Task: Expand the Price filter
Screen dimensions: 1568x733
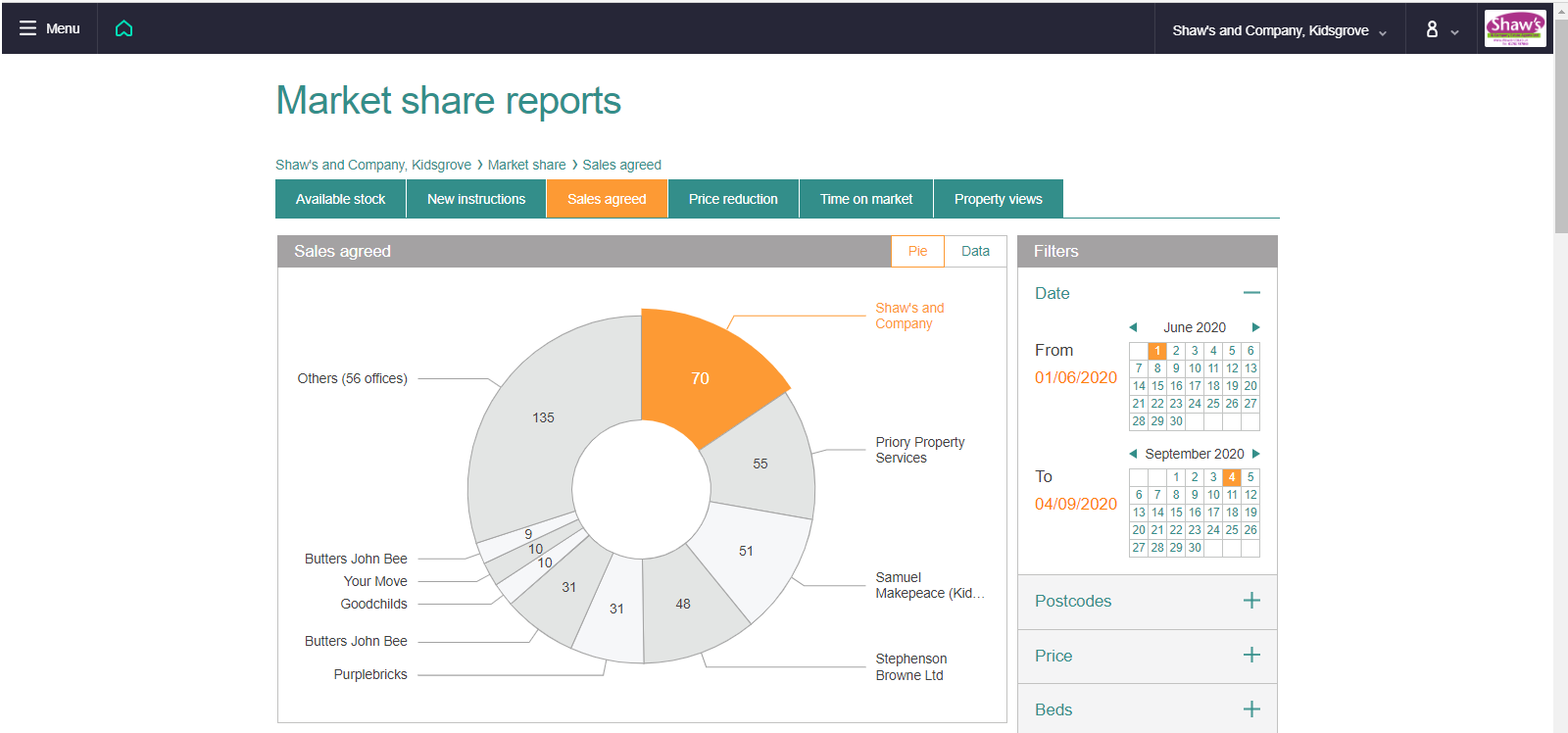Action: [x=1251, y=656]
